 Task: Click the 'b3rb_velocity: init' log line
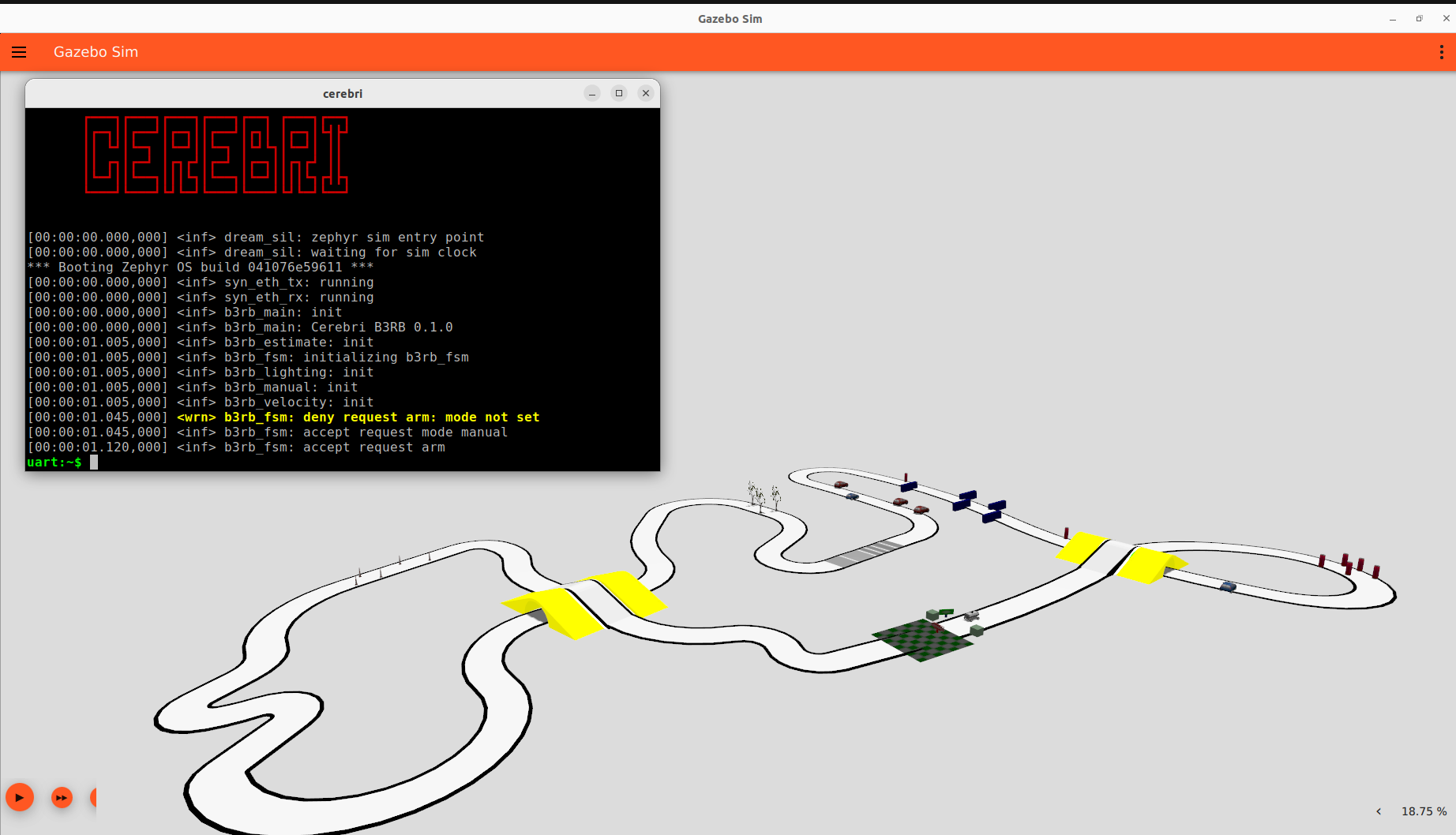201,403
